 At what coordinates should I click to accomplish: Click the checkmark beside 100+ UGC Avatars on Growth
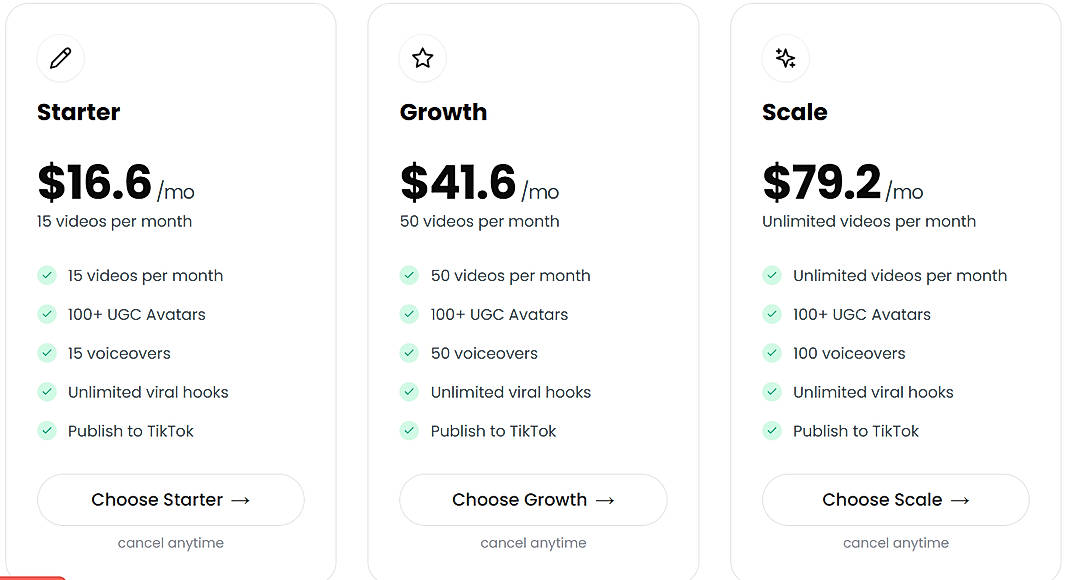409,314
